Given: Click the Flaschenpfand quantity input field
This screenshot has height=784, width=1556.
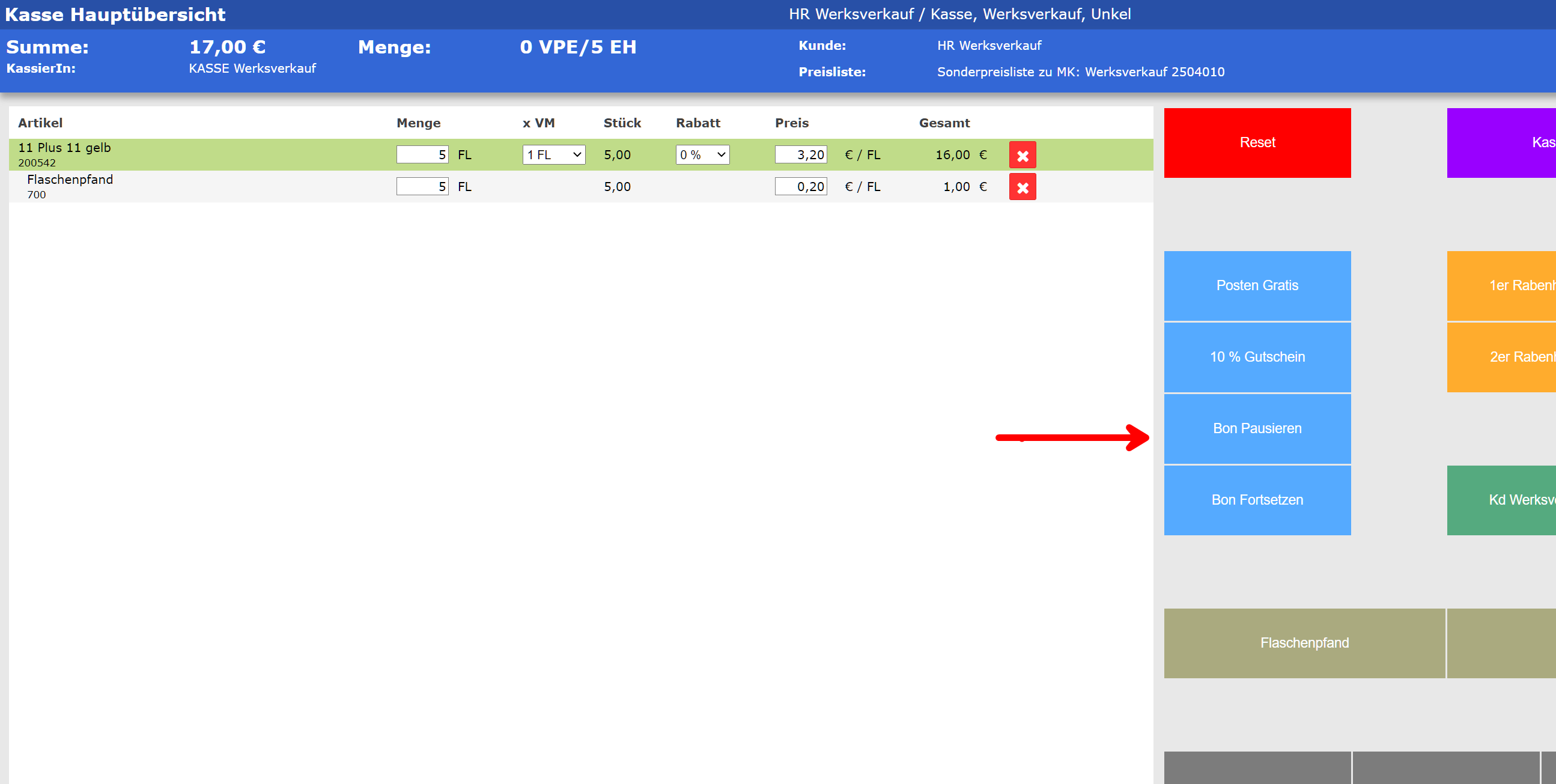Looking at the screenshot, I should 422,187.
